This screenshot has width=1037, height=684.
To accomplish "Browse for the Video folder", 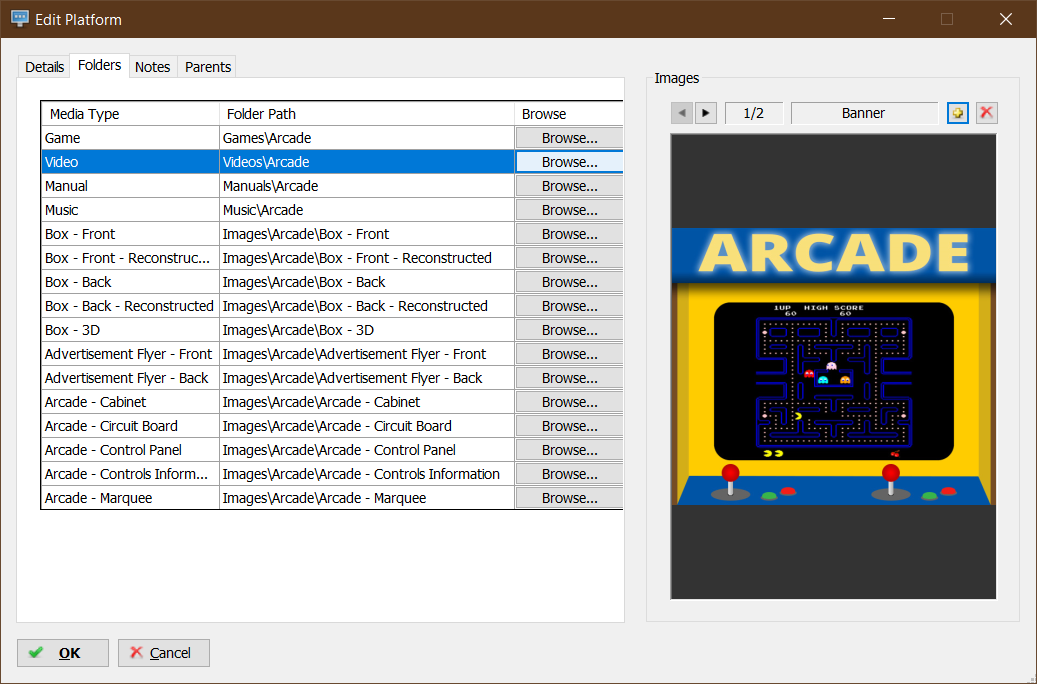I will point(569,162).
